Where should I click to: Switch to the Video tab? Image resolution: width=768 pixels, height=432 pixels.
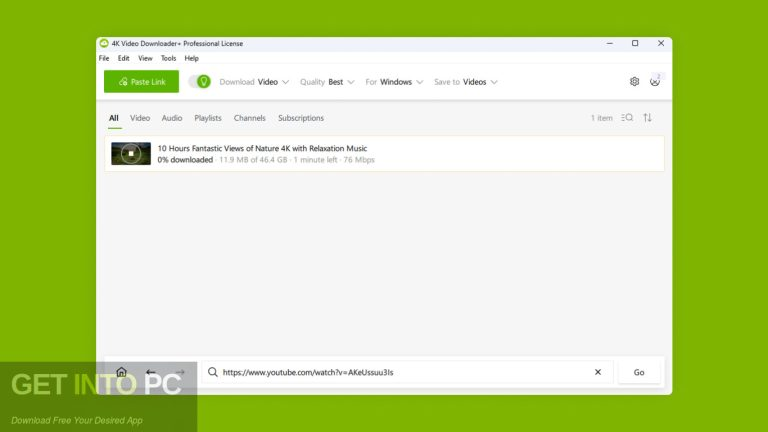tap(140, 118)
